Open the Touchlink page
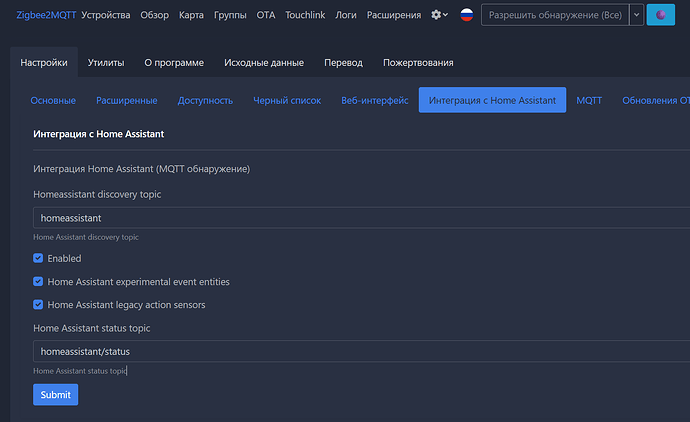This screenshot has height=422, width=690. tap(305, 15)
